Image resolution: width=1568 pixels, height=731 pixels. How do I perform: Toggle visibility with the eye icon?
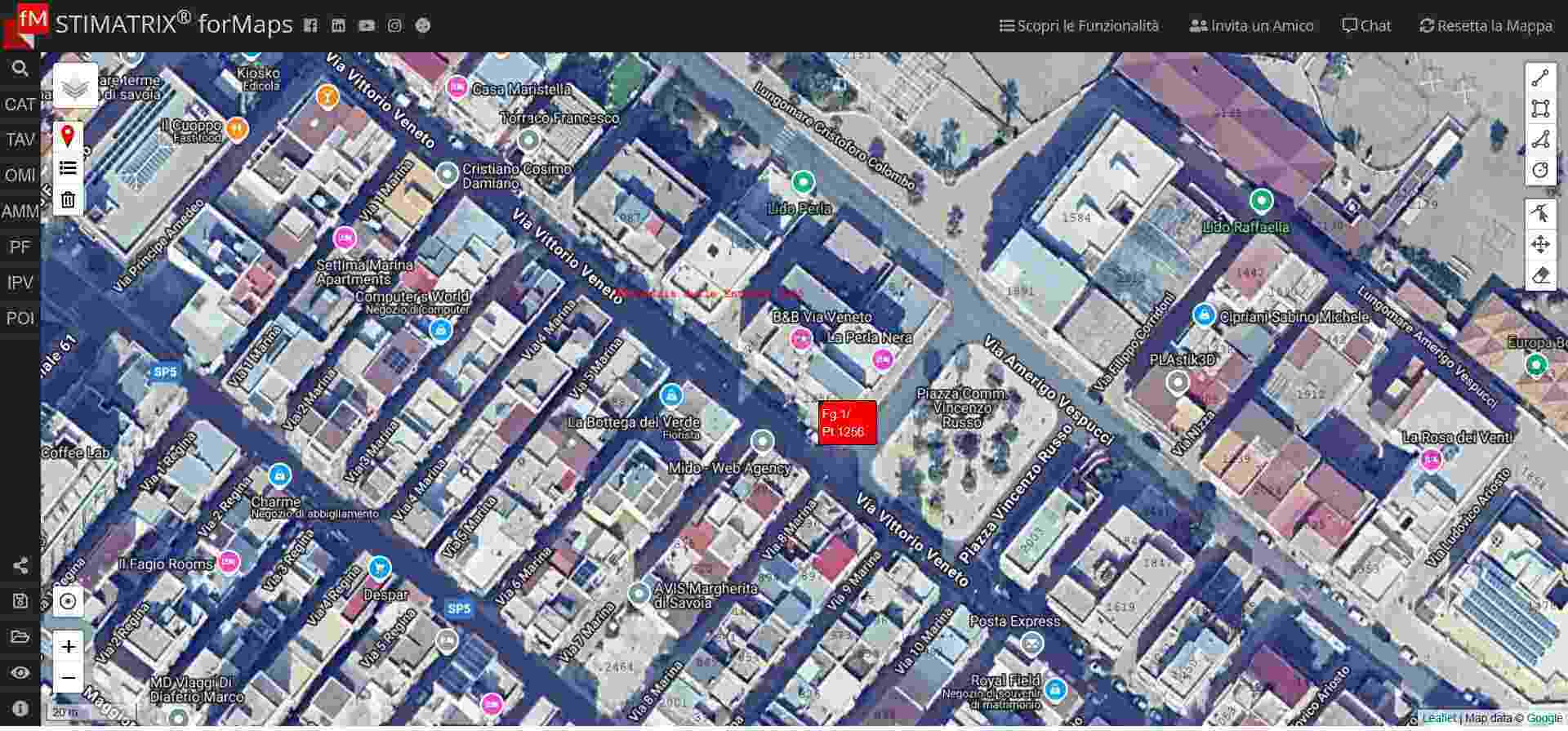(x=20, y=673)
